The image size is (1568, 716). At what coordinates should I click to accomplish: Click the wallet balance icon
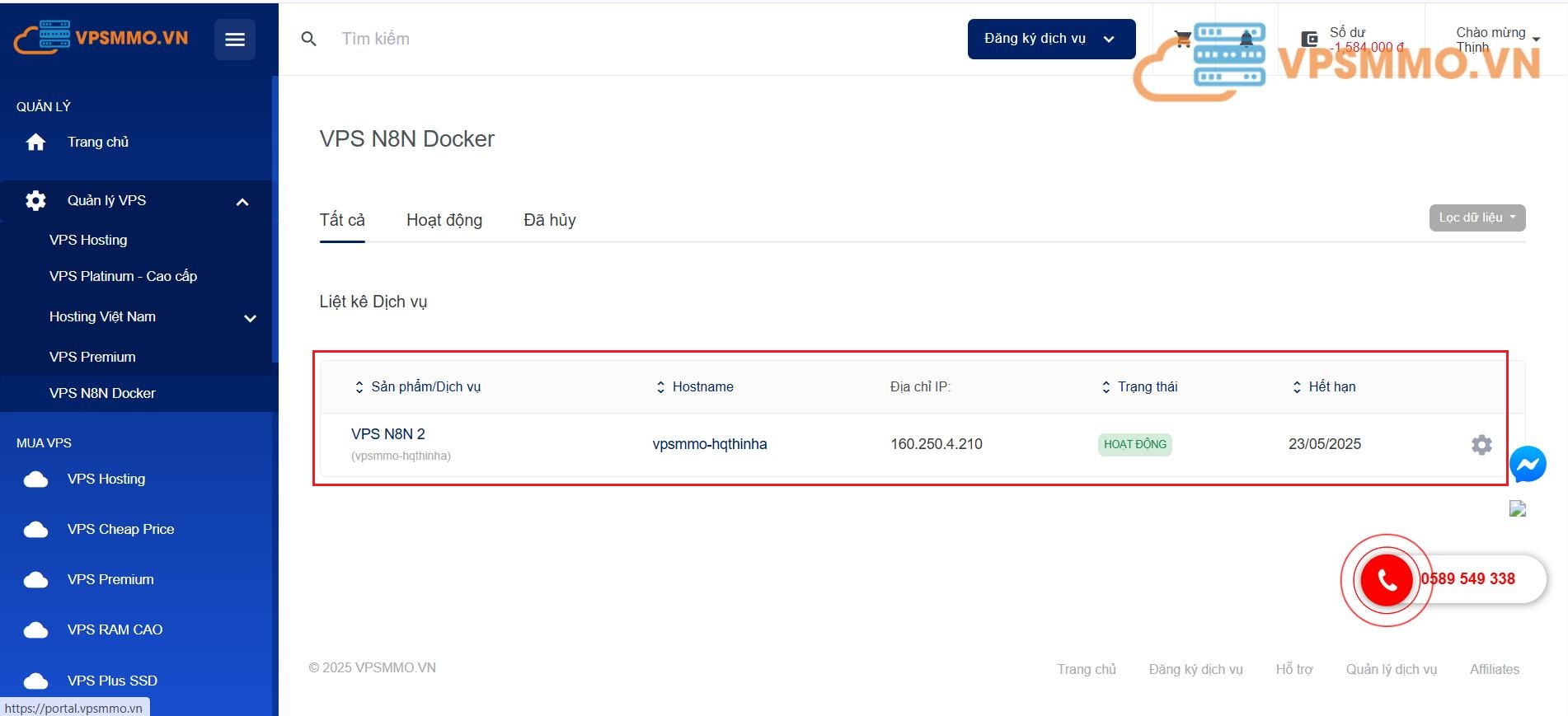tap(1309, 40)
